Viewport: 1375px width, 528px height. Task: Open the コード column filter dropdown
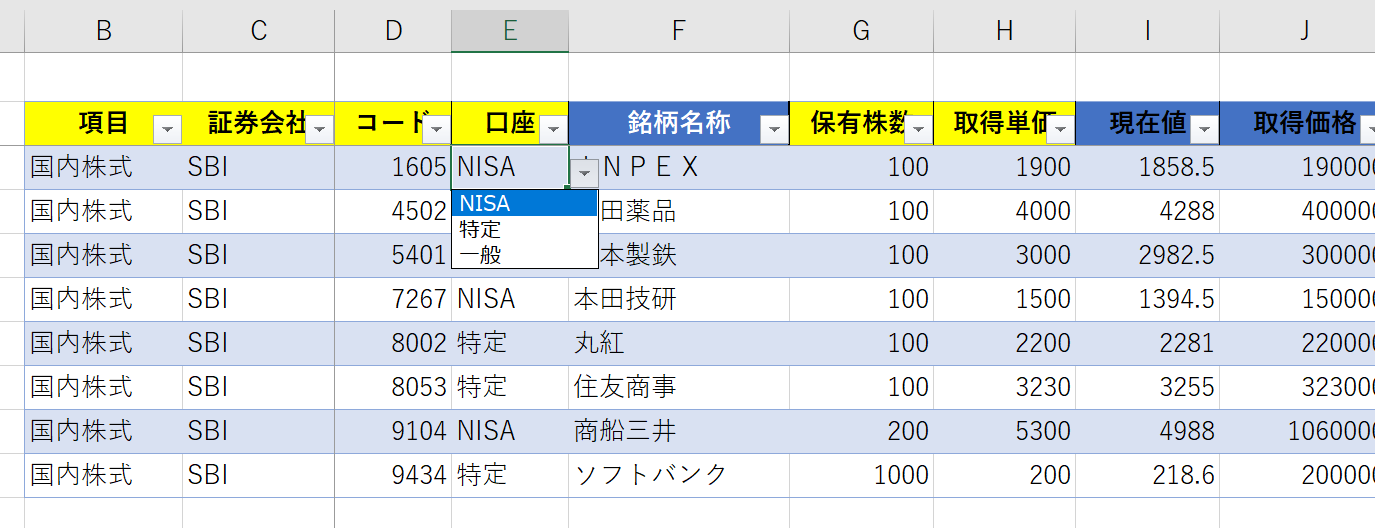point(437,129)
